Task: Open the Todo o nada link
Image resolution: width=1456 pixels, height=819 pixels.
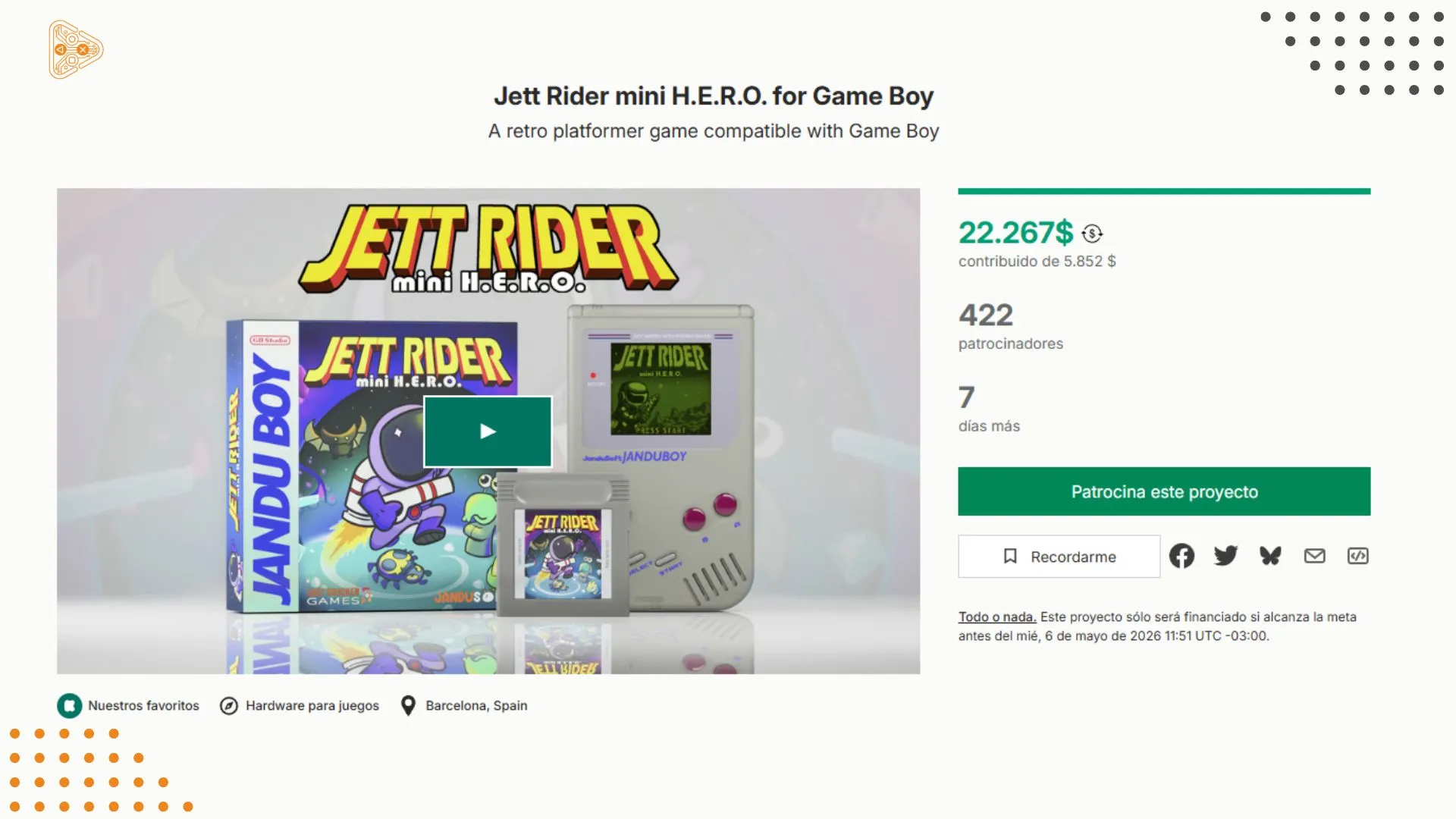Action: [996, 617]
